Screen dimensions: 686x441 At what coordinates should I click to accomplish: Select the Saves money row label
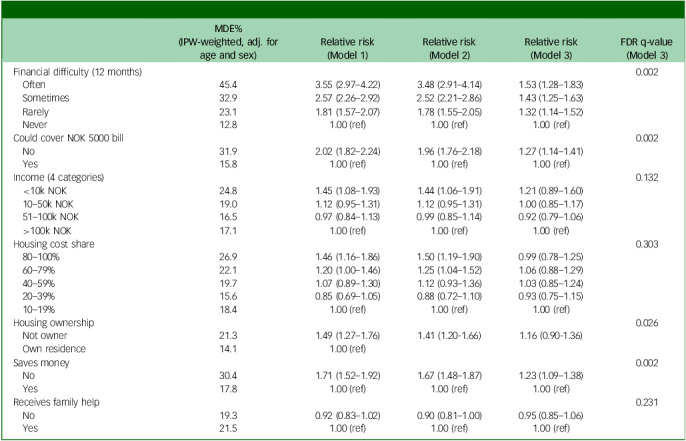coord(41,363)
